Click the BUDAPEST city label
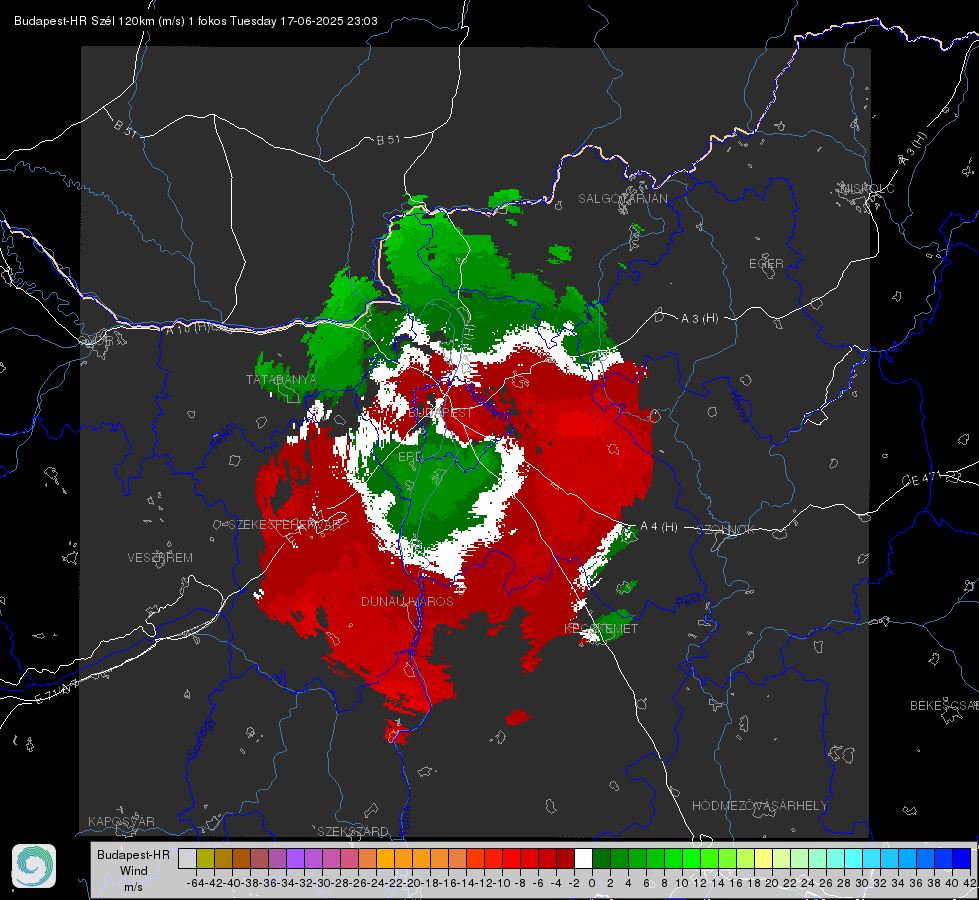Image resolution: width=979 pixels, height=900 pixels. click(x=440, y=413)
